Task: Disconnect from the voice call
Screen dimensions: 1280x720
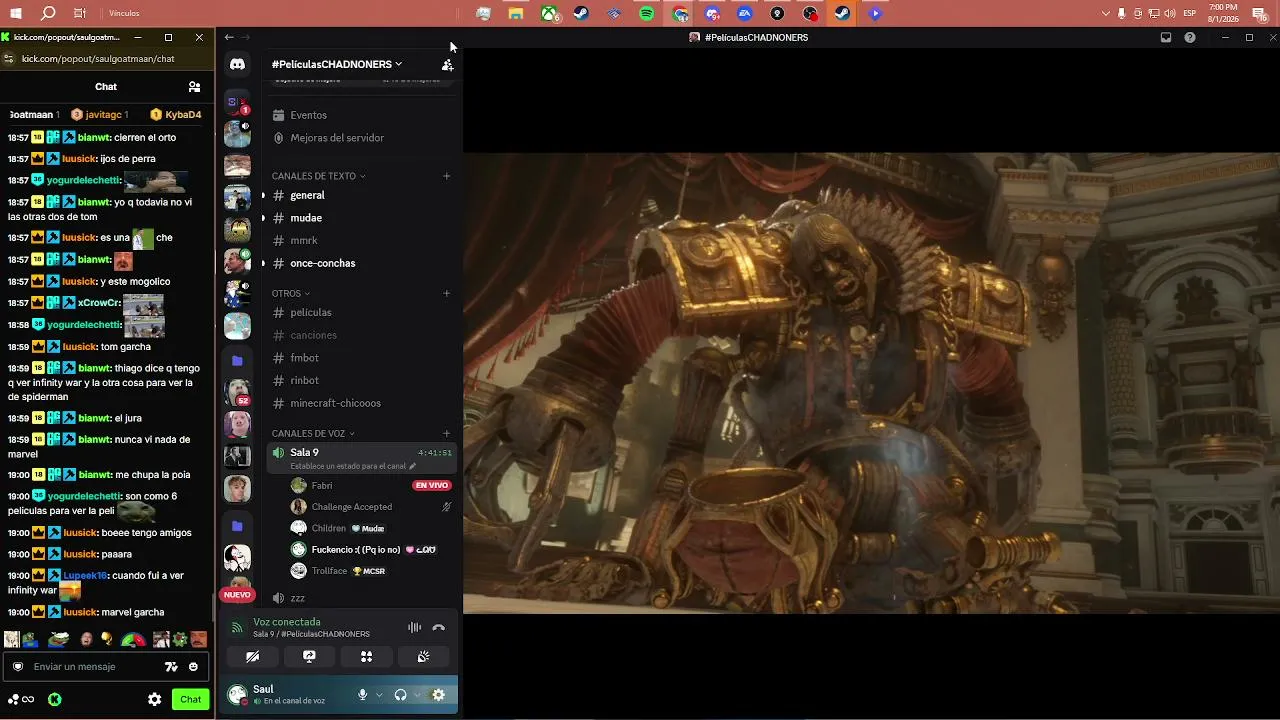Action: point(438,628)
